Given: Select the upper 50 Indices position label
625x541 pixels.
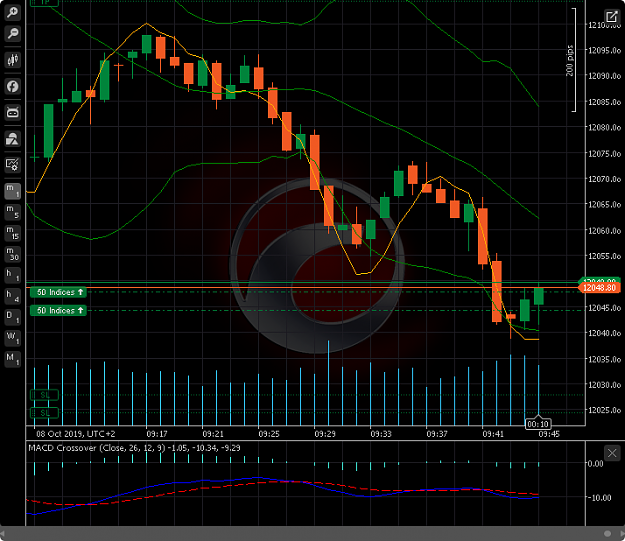Looking at the screenshot, I should tap(59, 292).
